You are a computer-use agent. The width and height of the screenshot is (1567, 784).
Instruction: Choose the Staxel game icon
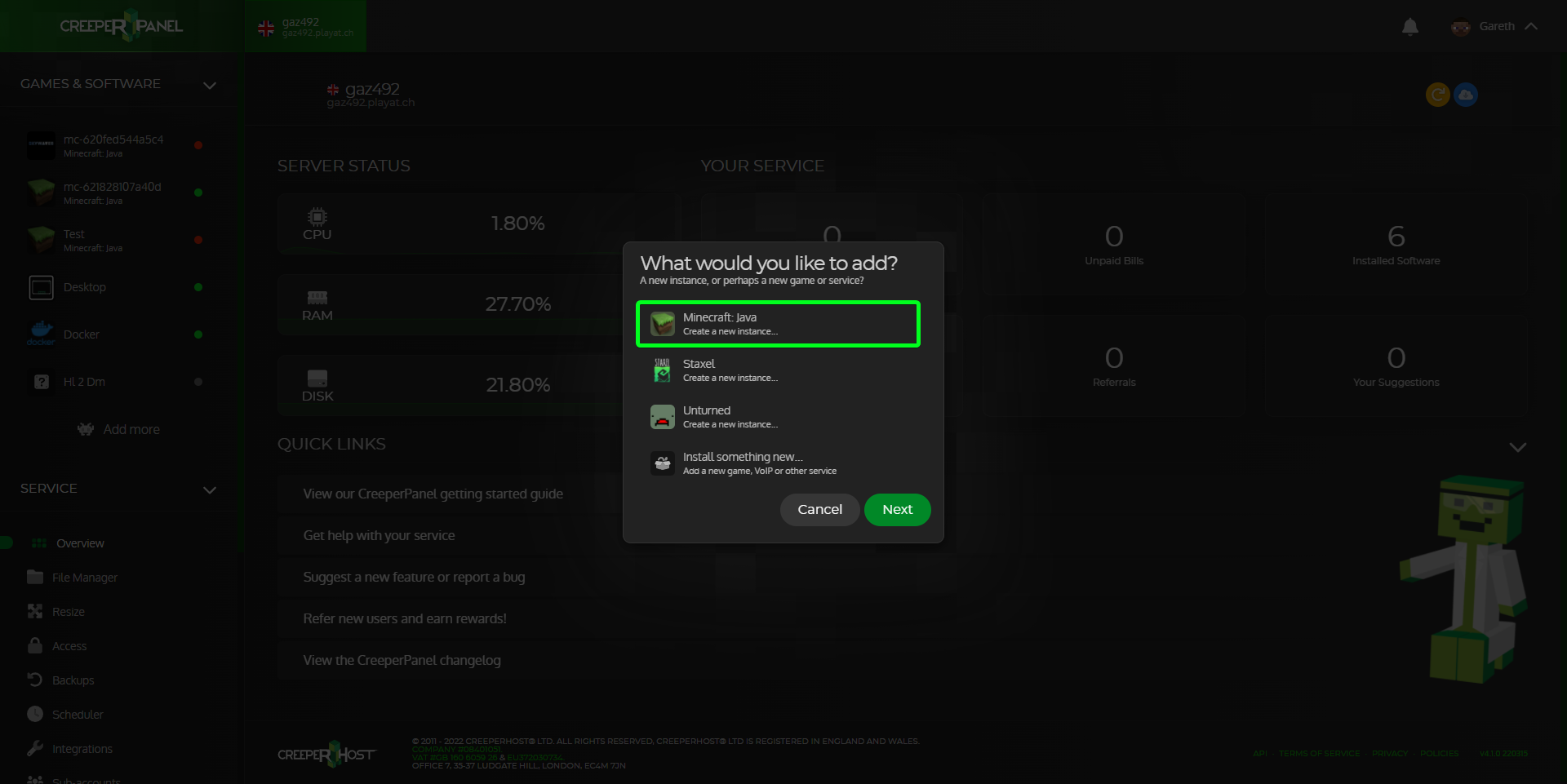[x=662, y=370]
